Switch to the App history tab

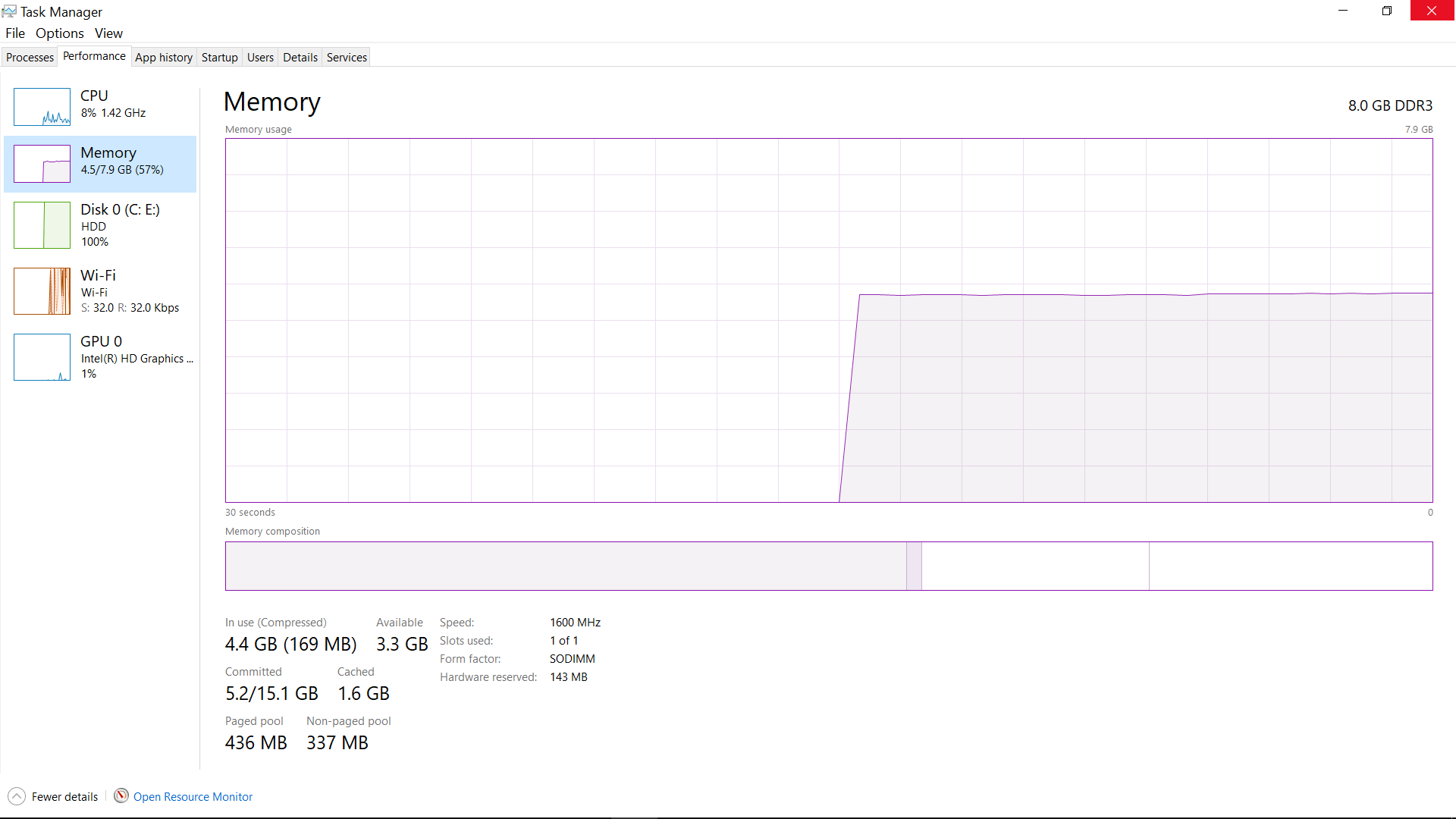coord(164,58)
